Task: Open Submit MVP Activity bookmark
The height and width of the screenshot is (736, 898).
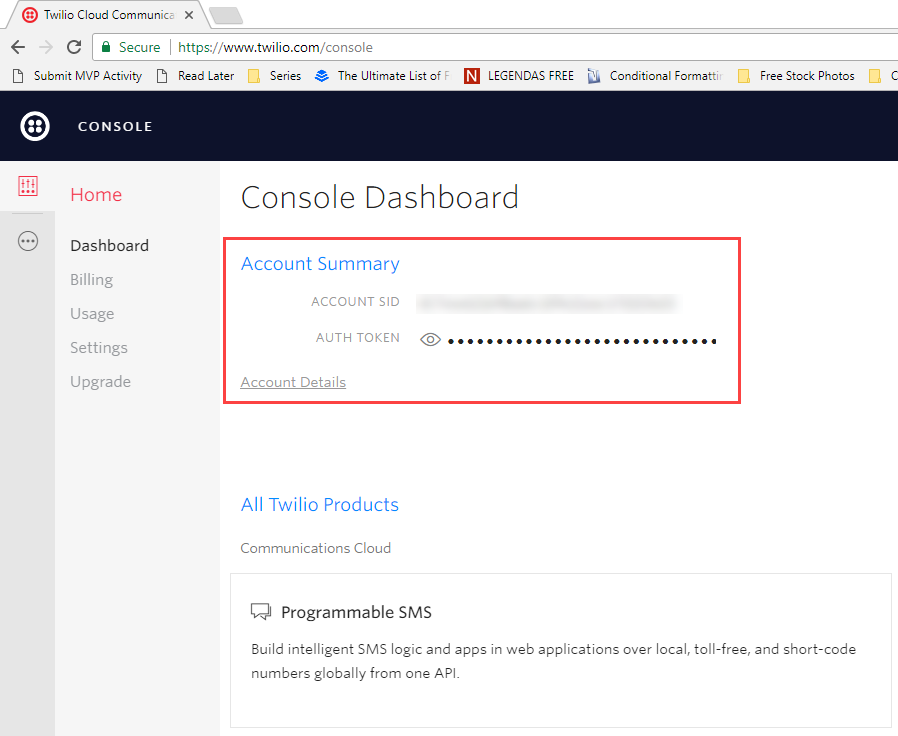Action: 77,76
